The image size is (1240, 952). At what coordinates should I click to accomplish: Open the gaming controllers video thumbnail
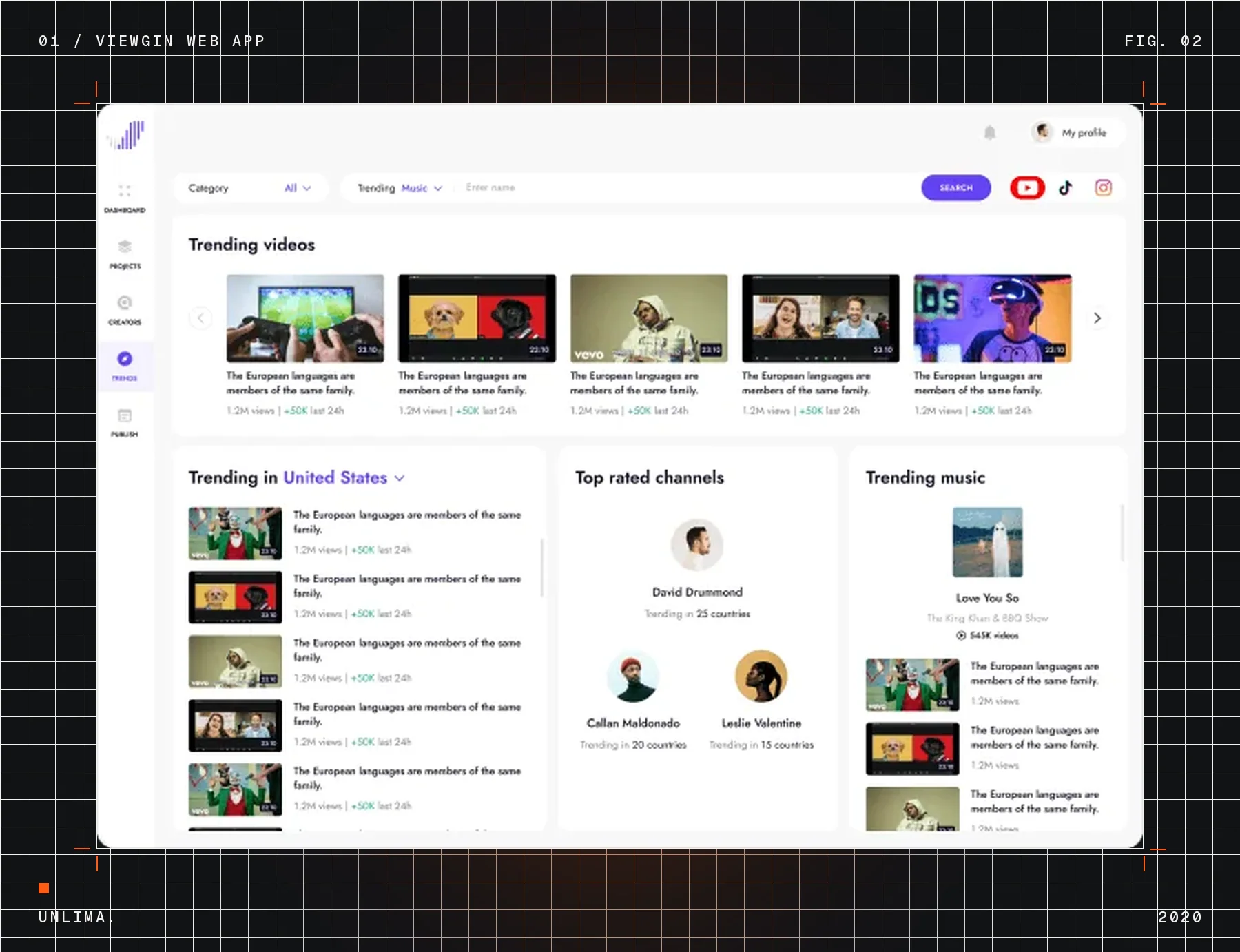click(305, 318)
